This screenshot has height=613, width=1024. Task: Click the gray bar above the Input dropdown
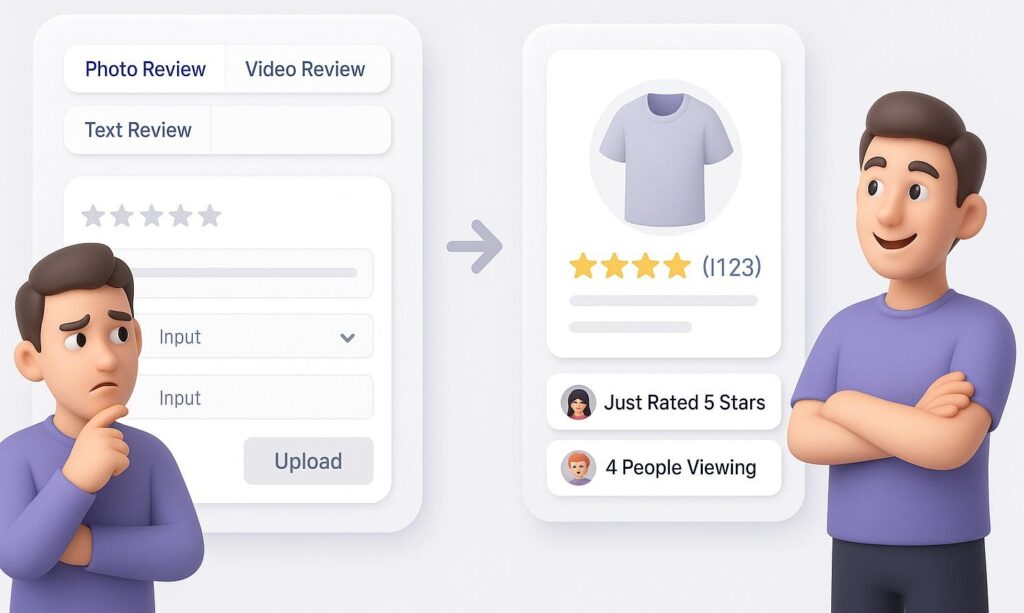point(250,273)
